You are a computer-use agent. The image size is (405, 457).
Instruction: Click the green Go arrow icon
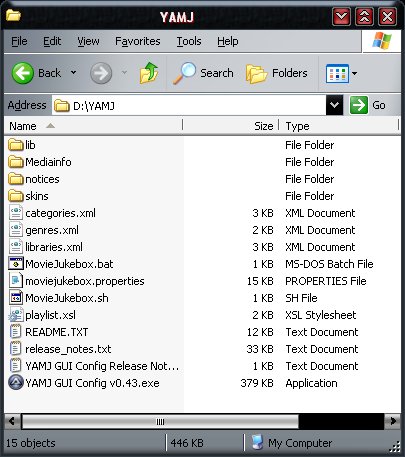click(359, 105)
